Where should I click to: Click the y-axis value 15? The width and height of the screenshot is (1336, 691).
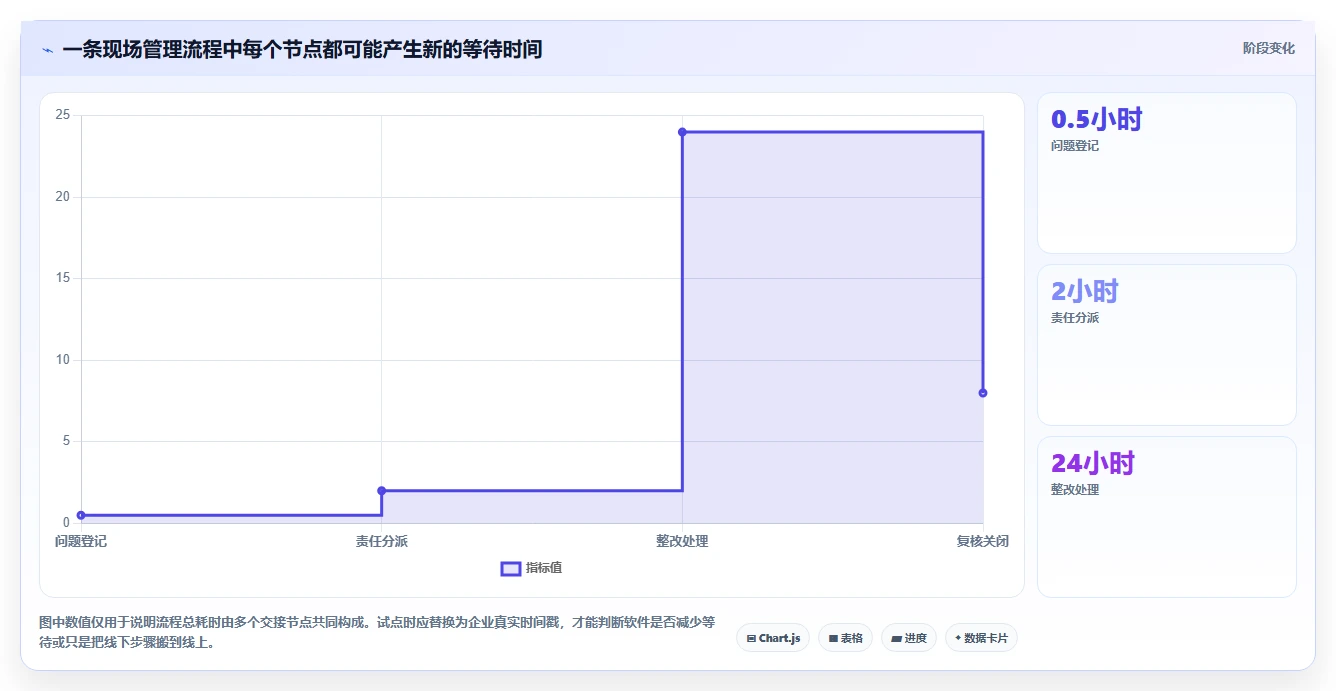[63, 278]
